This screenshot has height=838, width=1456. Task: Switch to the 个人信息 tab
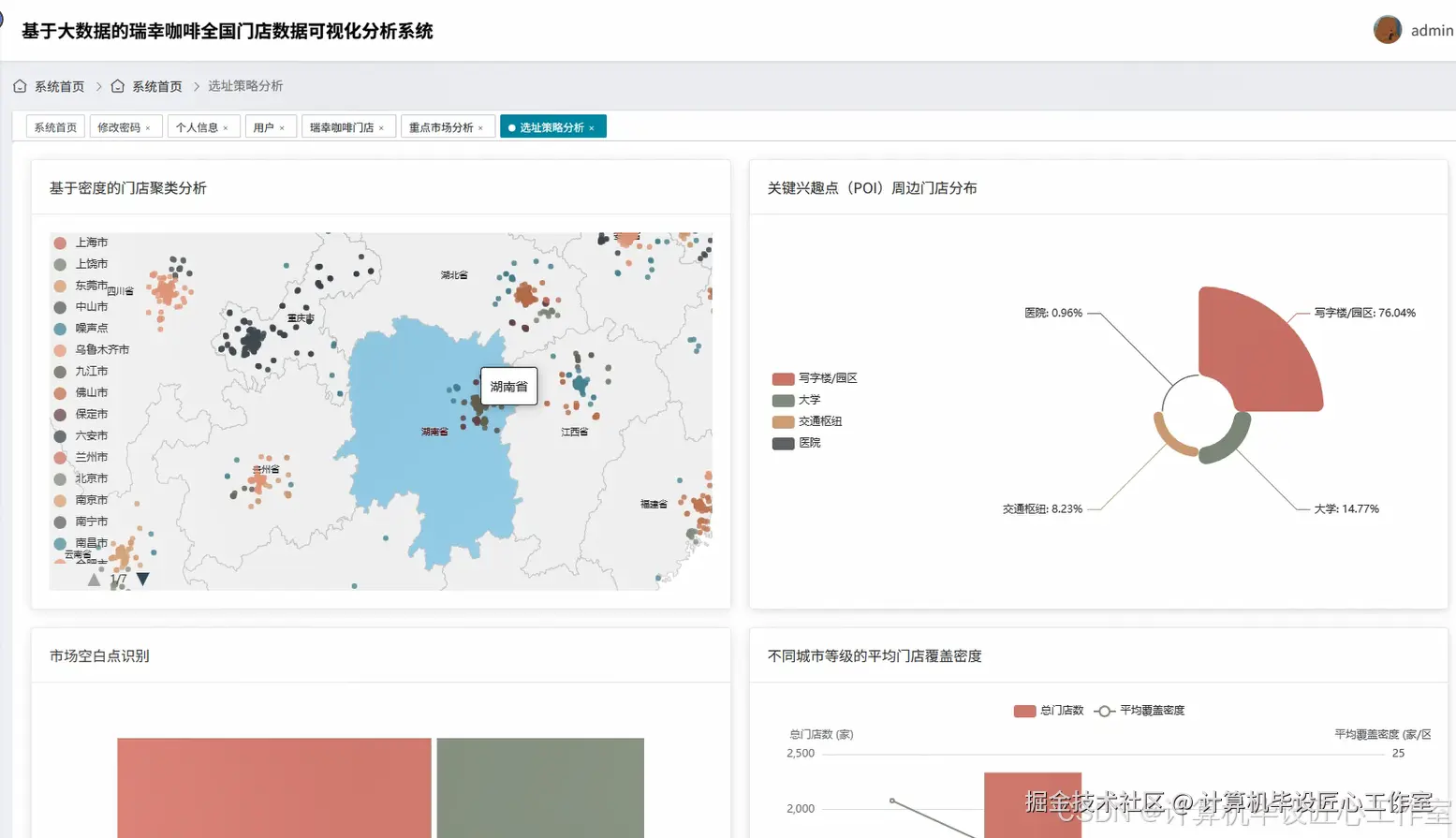(x=204, y=127)
